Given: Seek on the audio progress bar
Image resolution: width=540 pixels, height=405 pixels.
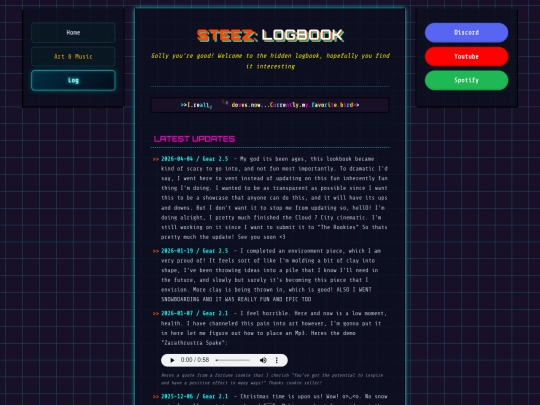Looking at the screenshot, I should [232, 360].
